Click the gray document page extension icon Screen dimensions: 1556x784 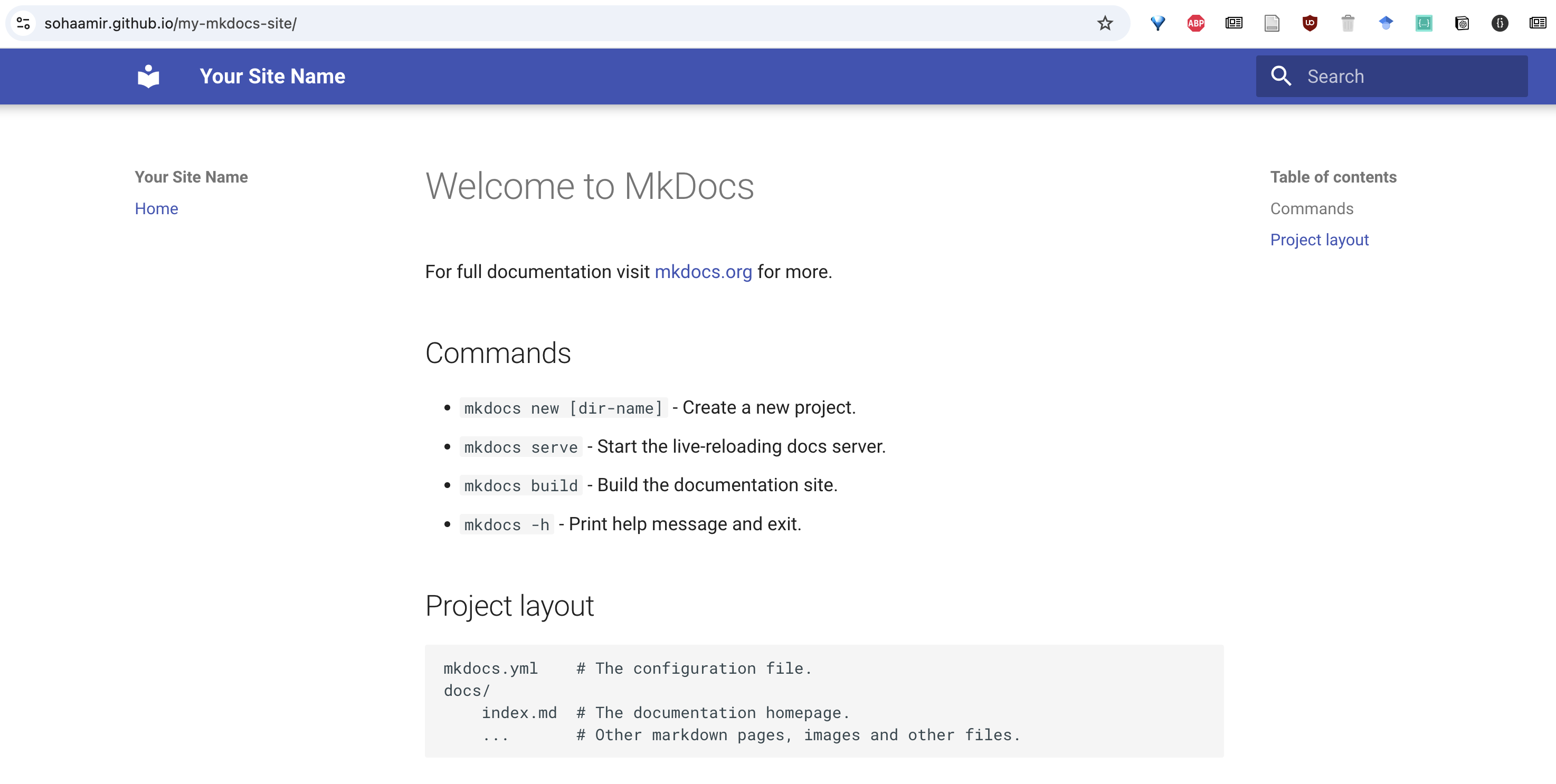(1272, 24)
